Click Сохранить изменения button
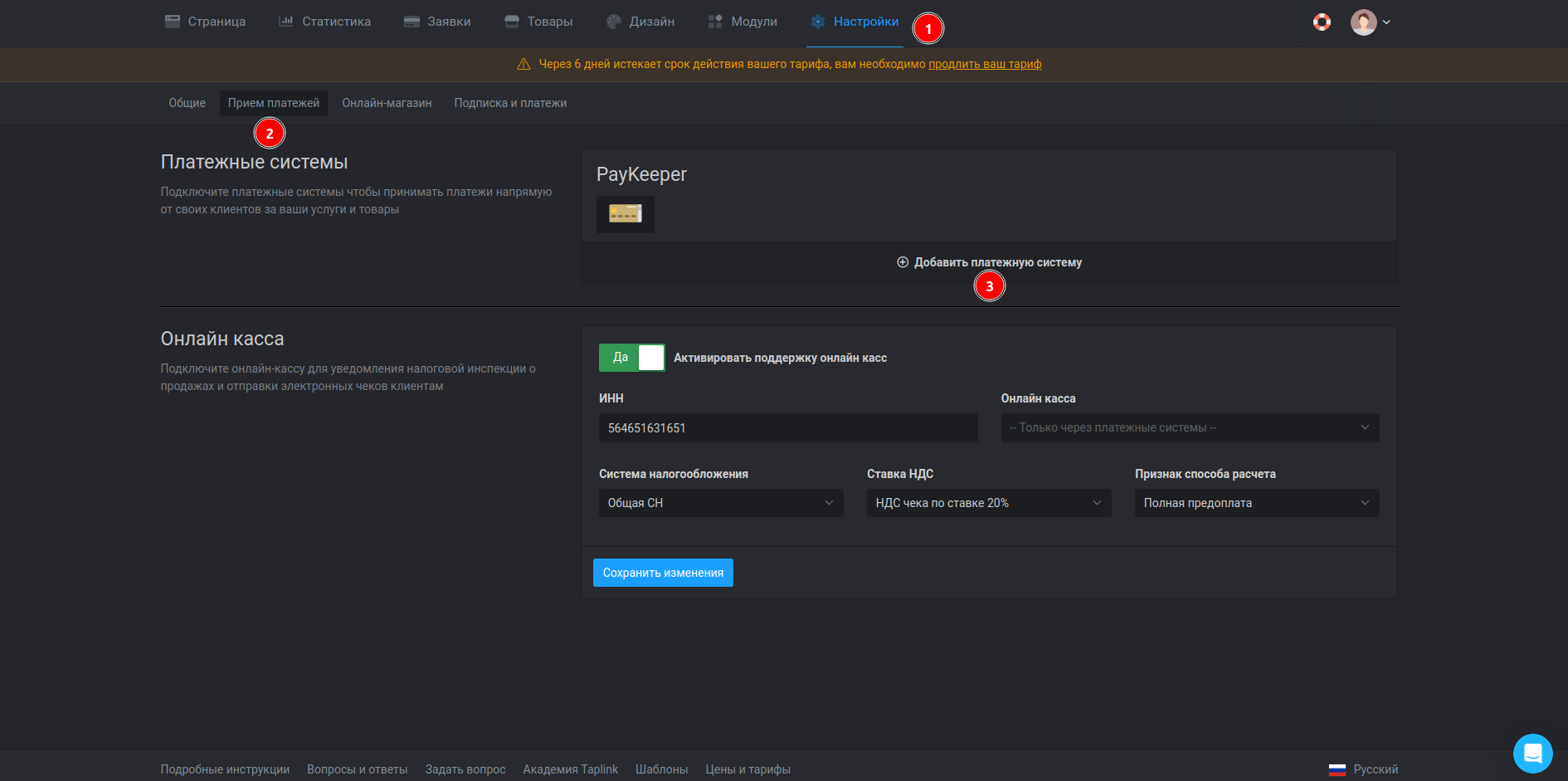The width and height of the screenshot is (1568, 781). point(663,573)
